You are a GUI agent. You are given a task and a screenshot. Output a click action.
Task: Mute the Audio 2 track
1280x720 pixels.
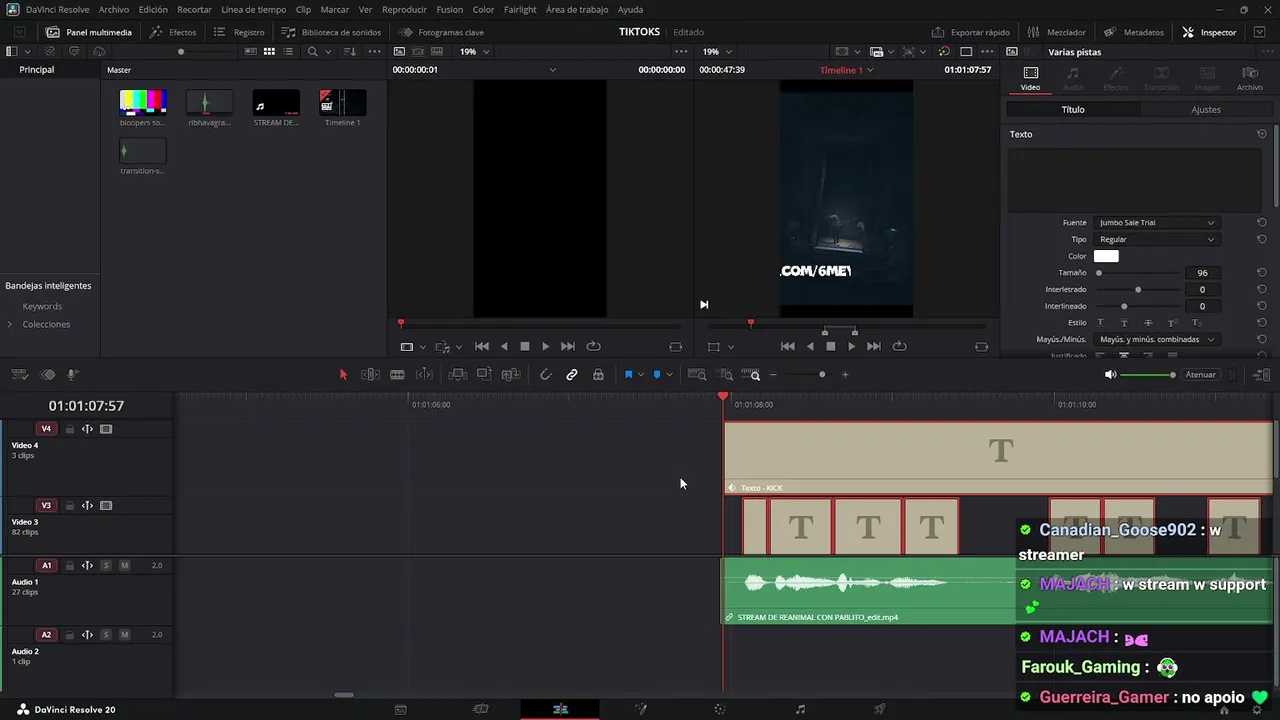pos(124,635)
